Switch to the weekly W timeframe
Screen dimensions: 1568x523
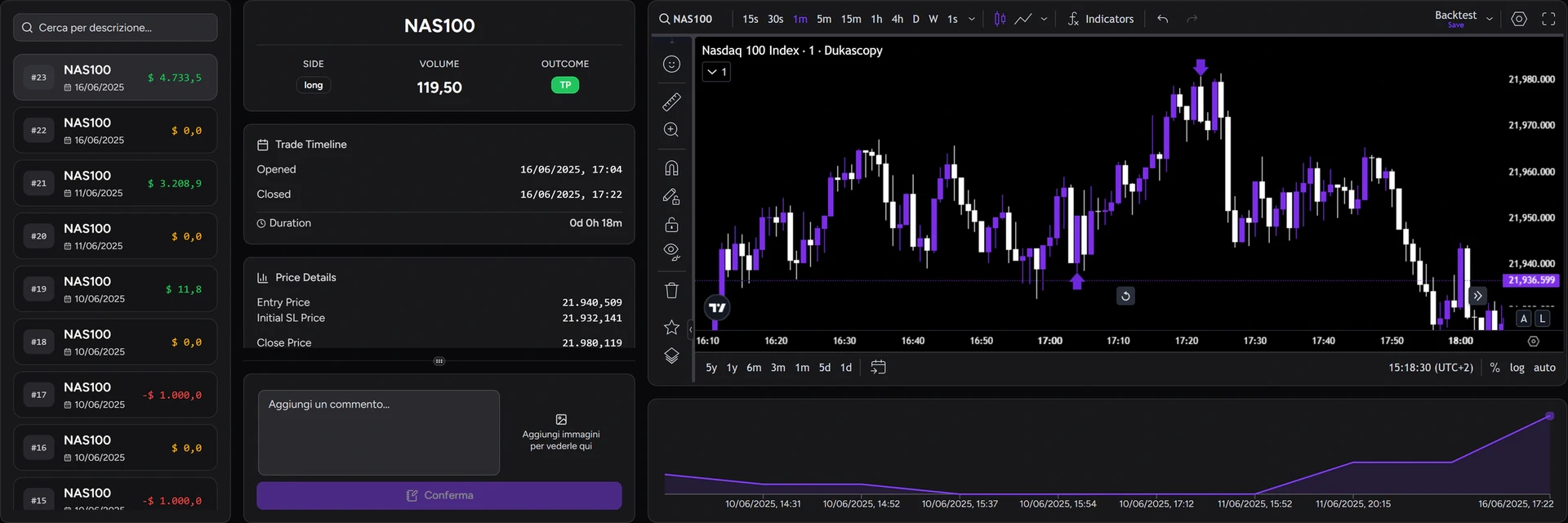point(933,19)
